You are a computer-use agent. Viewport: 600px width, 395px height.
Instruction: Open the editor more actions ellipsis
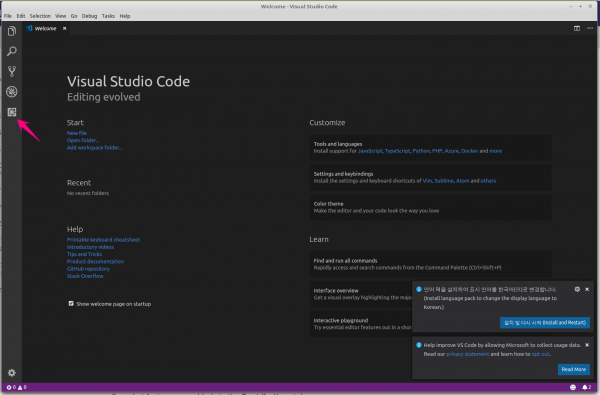tap(590, 28)
